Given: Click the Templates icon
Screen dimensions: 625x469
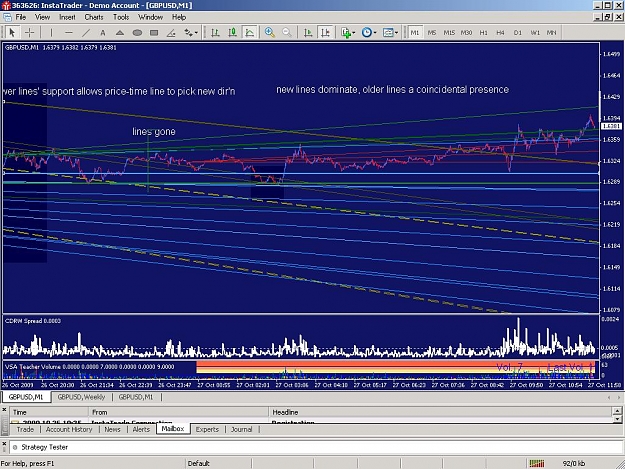Looking at the screenshot, I should click(x=387, y=32).
